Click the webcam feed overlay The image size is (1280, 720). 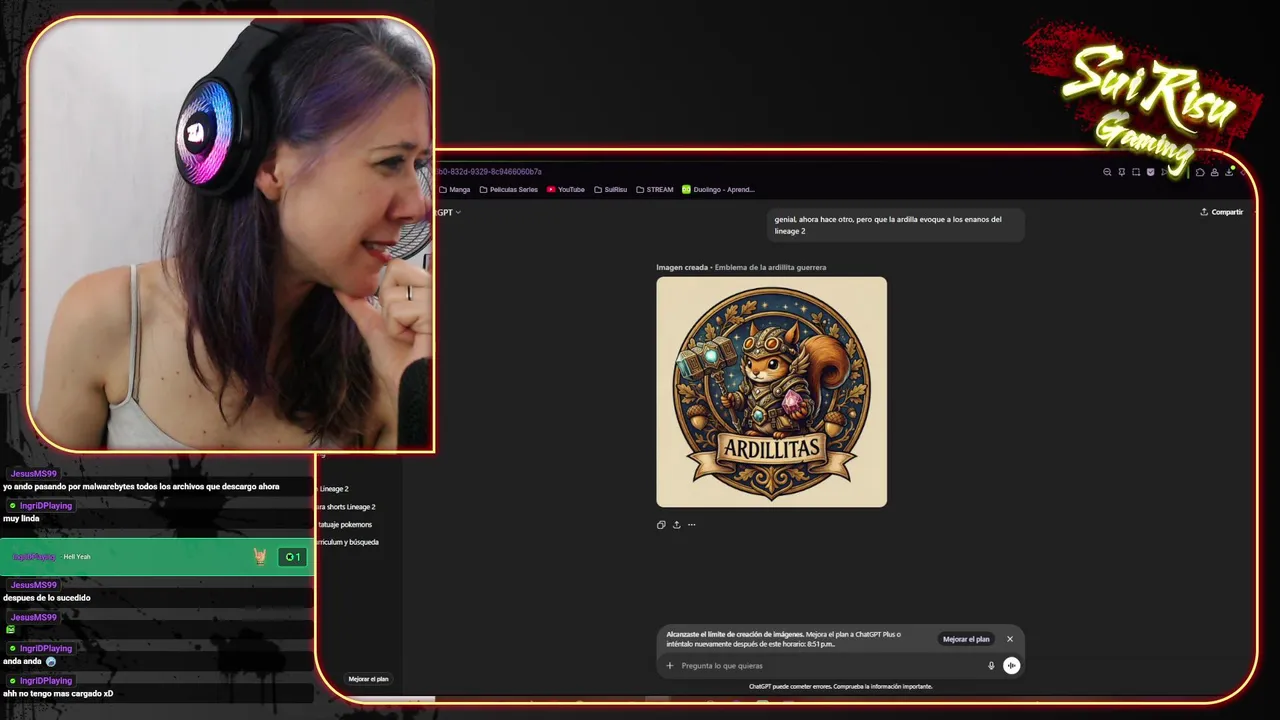coord(231,233)
